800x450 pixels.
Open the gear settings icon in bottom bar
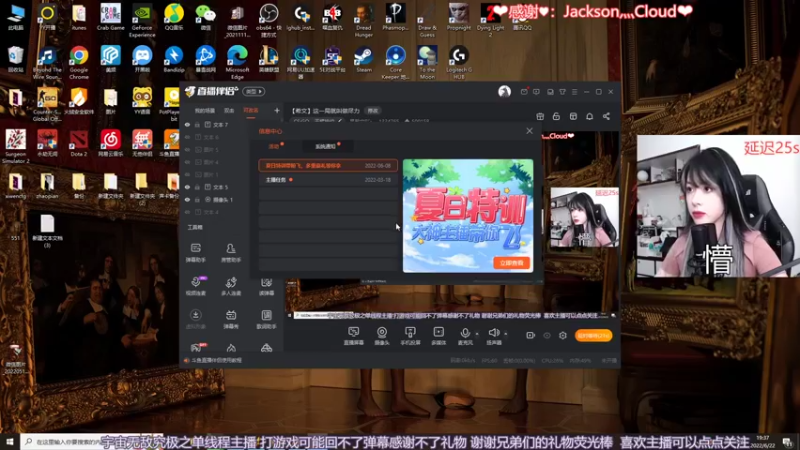(563, 335)
